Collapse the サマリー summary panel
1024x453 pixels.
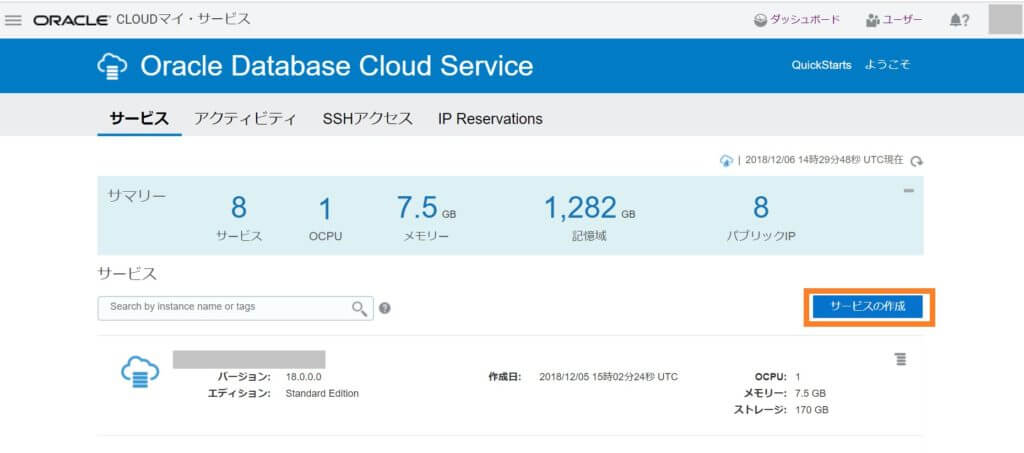(x=908, y=190)
